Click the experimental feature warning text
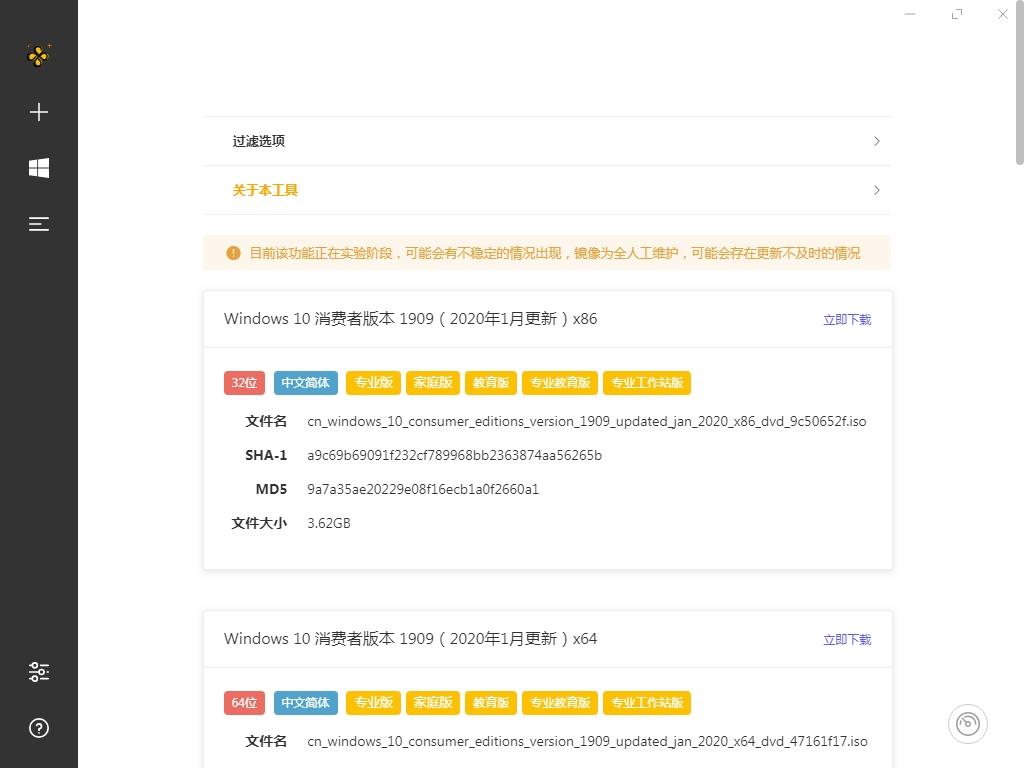 [x=554, y=253]
